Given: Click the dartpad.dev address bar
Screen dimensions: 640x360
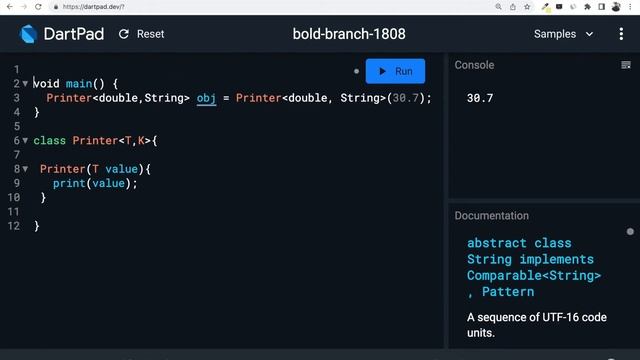Looking at the screenshot, I should (269, 7).
